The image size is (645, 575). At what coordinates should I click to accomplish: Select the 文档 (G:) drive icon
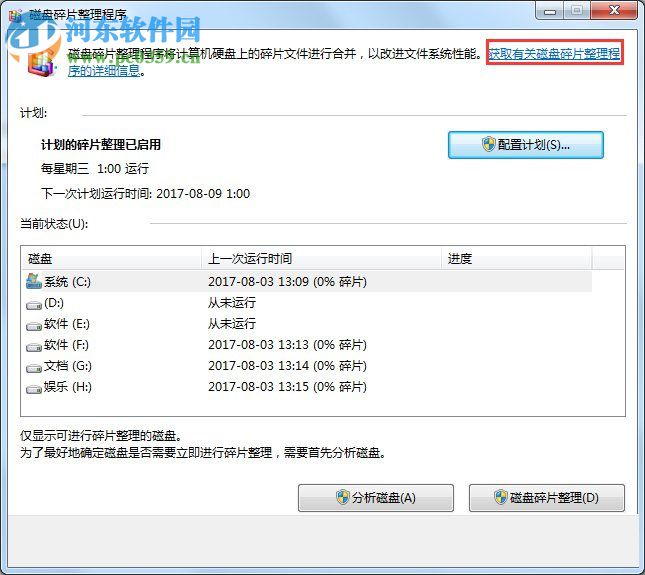[x=34, y=368]
